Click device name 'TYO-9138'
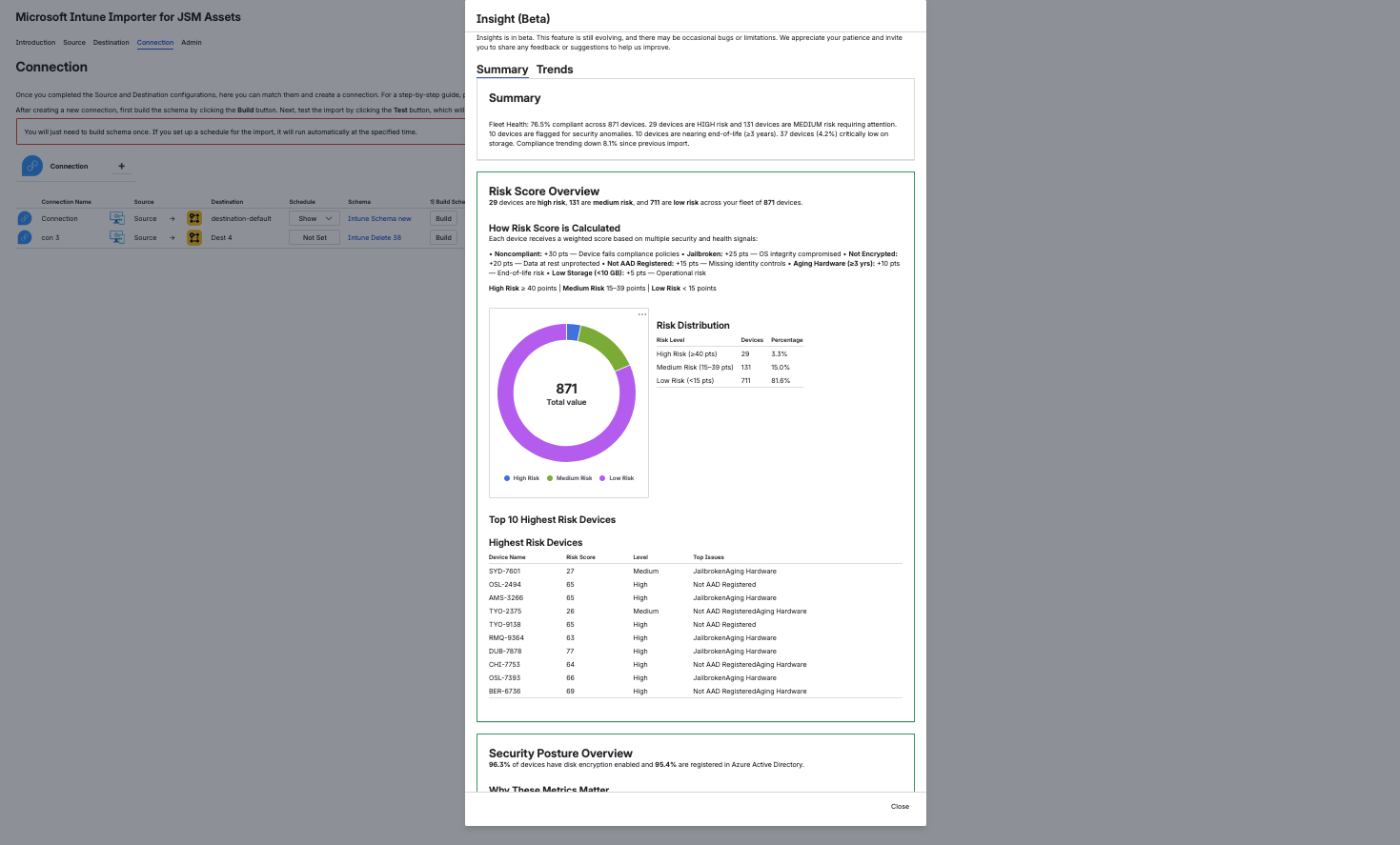 pyautogui.click(x=505, y=625)
